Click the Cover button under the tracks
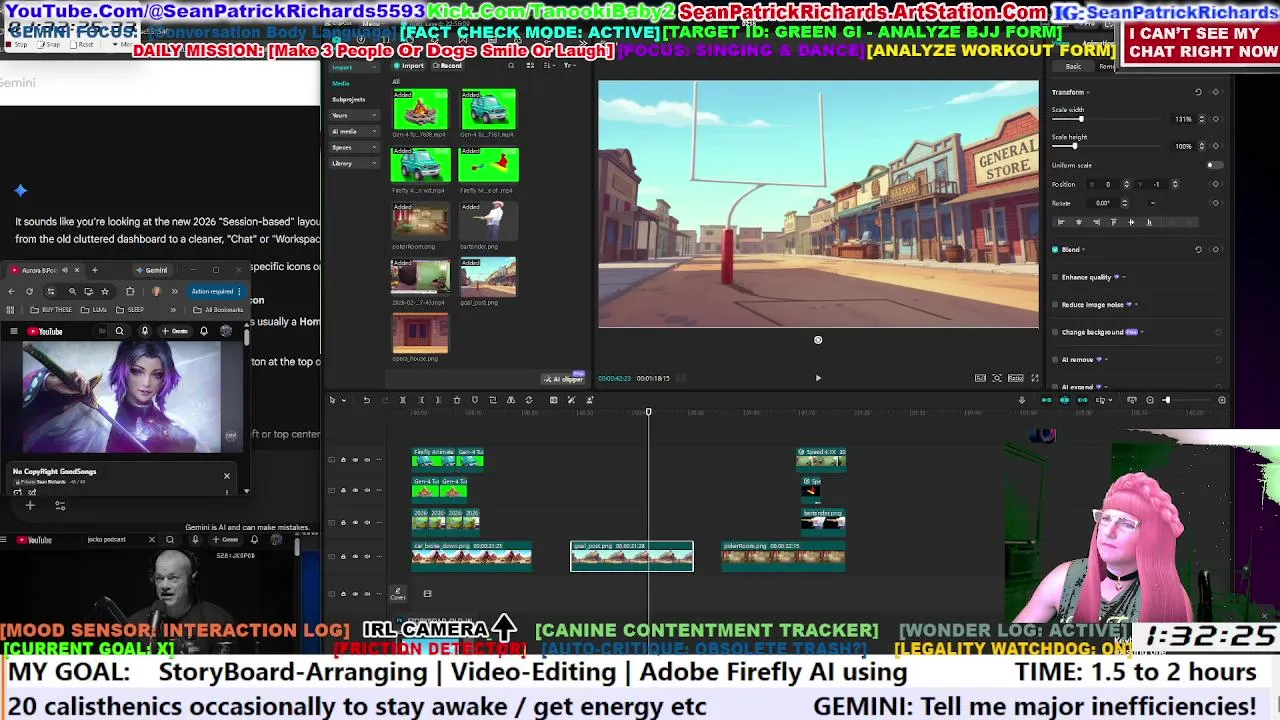This screenshot has height=720, width=1280. tap(397, 594)
